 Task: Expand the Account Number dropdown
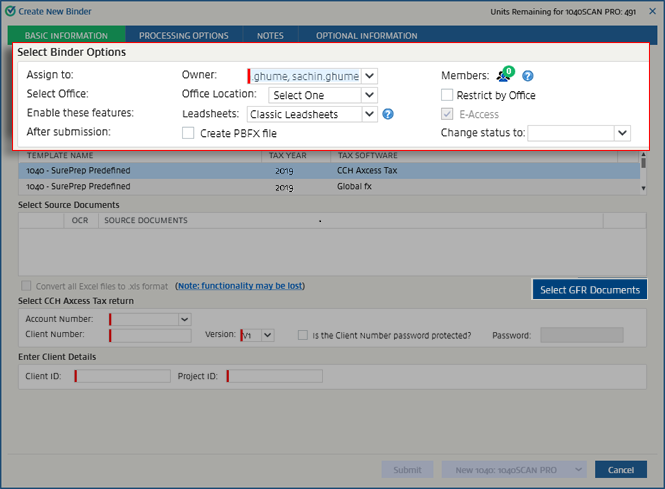pyautogui.click(x=184, y=319)
